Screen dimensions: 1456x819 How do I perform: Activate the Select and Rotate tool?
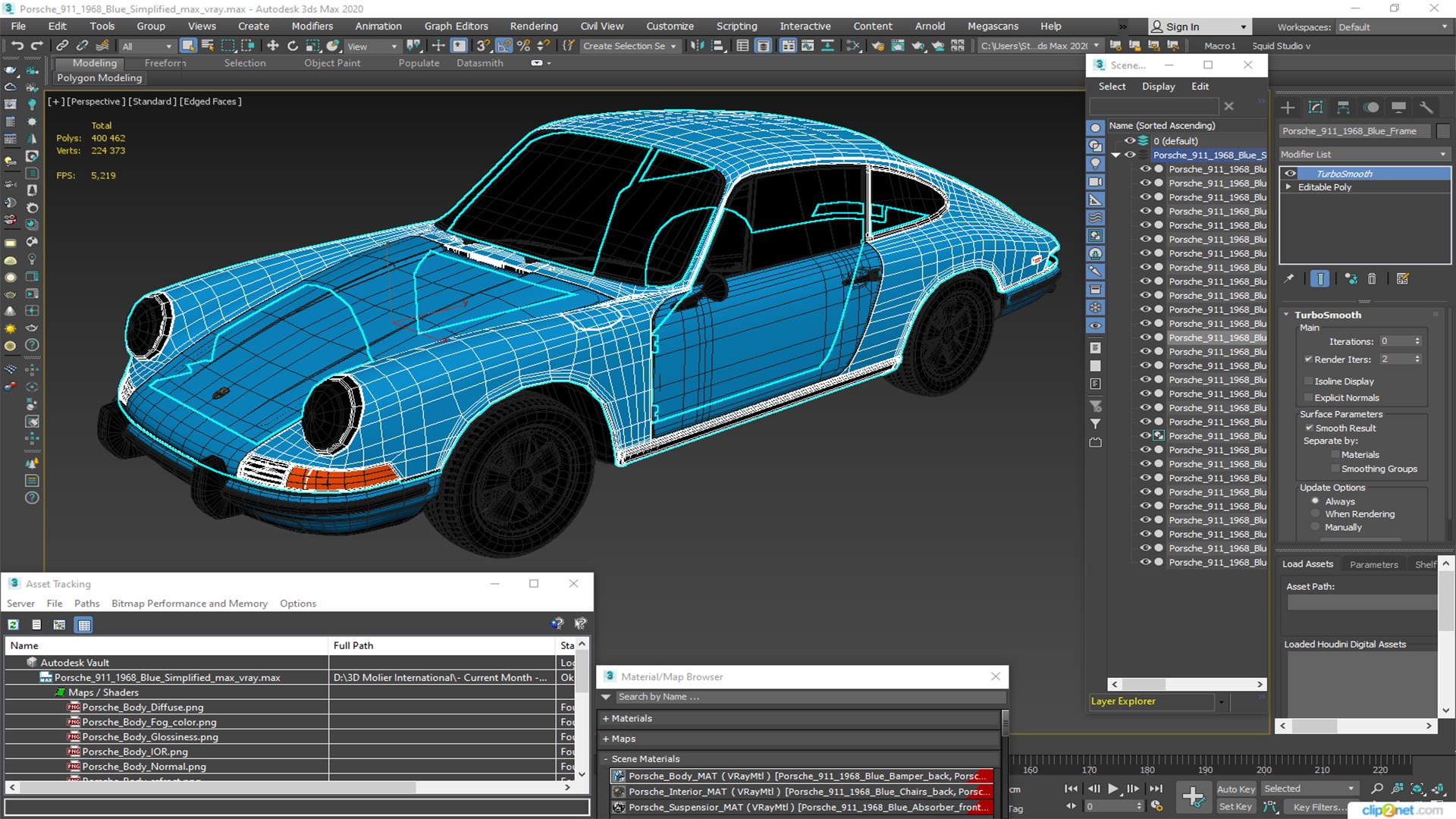click(x=293, y=45)
